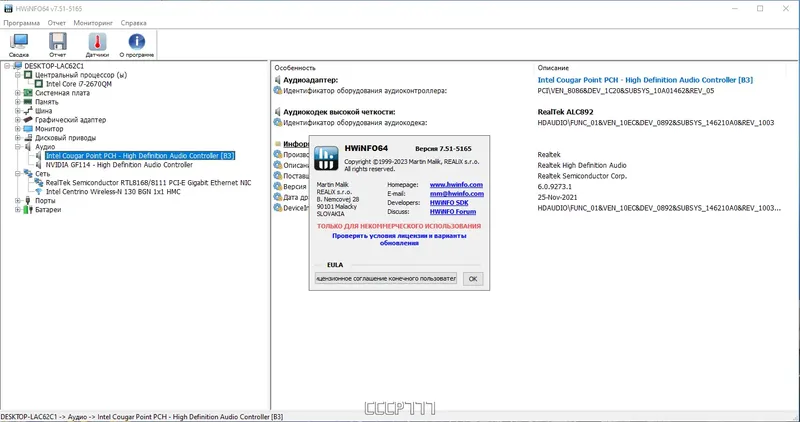Click the Особенность column header
Image resolution: width=800 pixels, height=422 pixels.
pos(295,68)
